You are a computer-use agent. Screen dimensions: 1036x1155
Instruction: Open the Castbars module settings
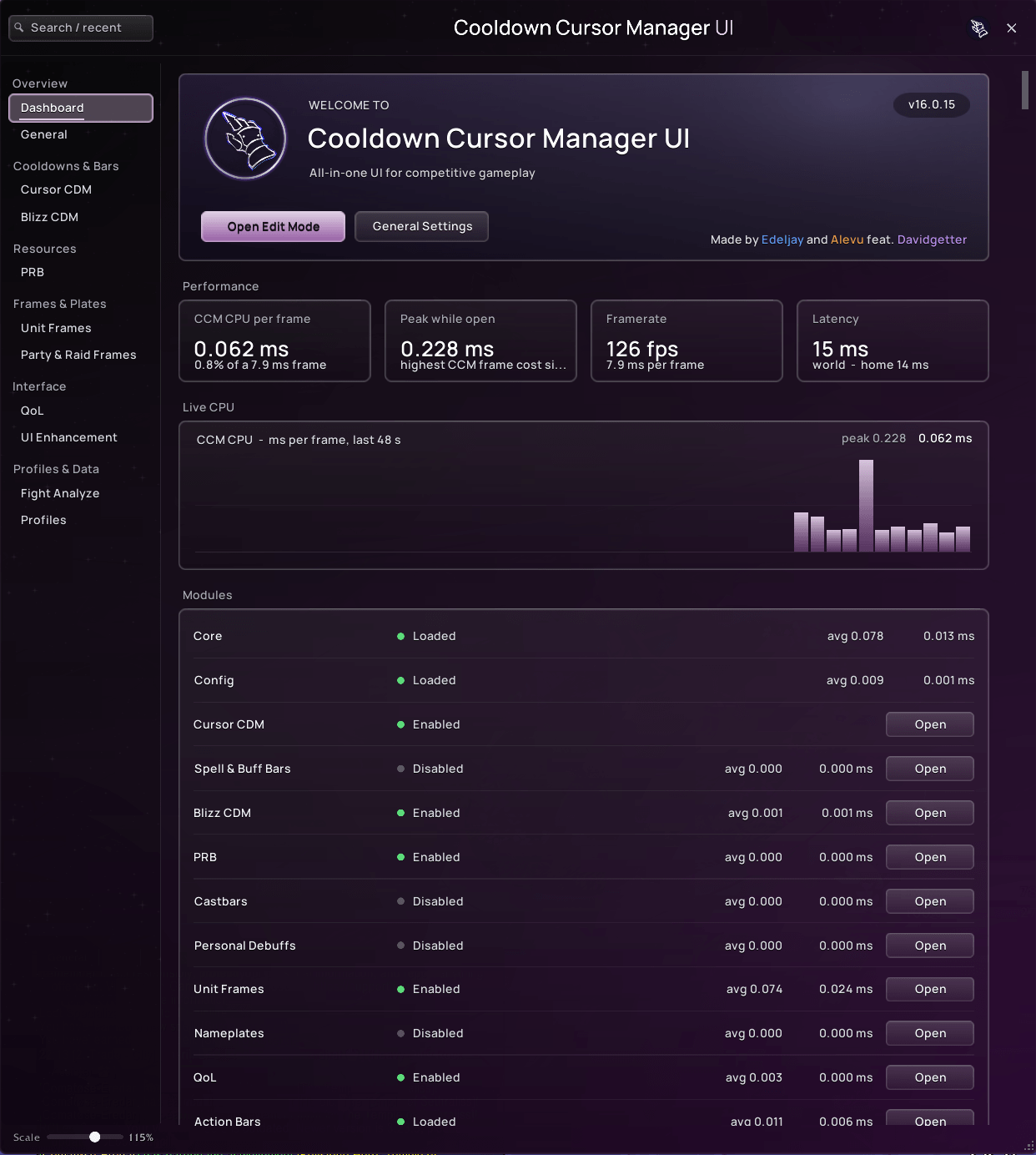click(929, 901)
